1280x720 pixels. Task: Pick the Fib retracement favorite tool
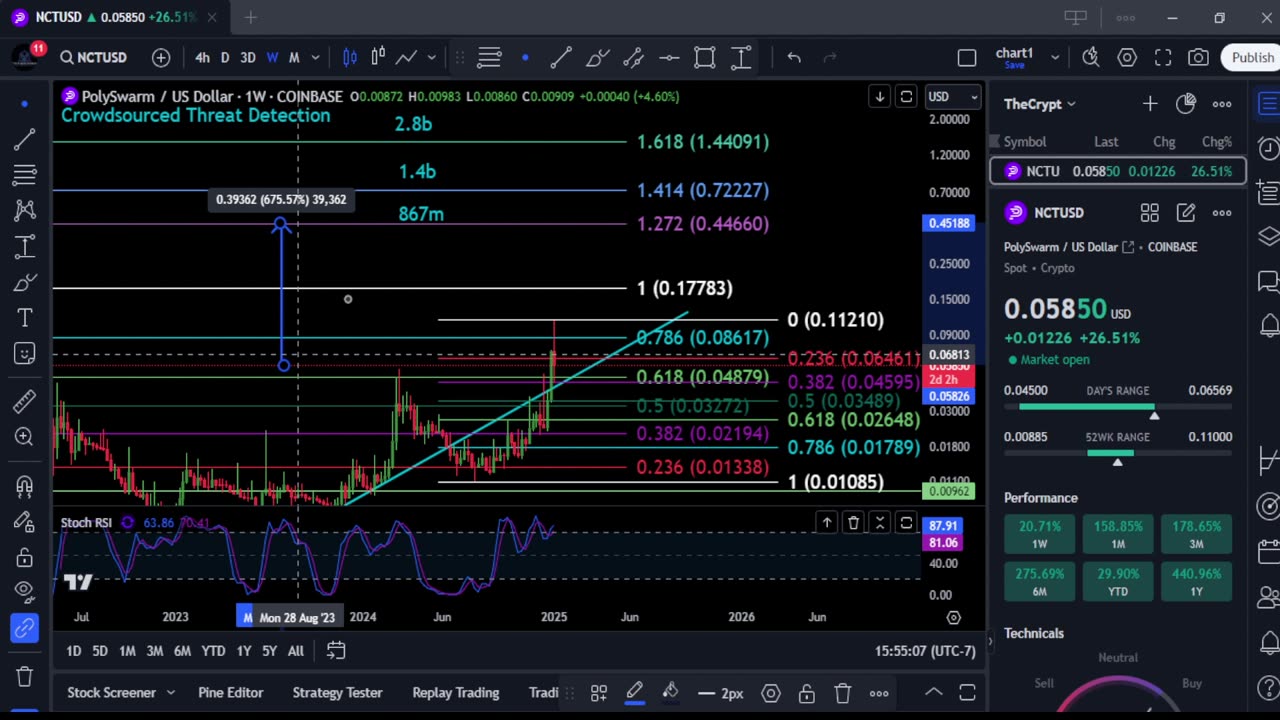[489, 58]
